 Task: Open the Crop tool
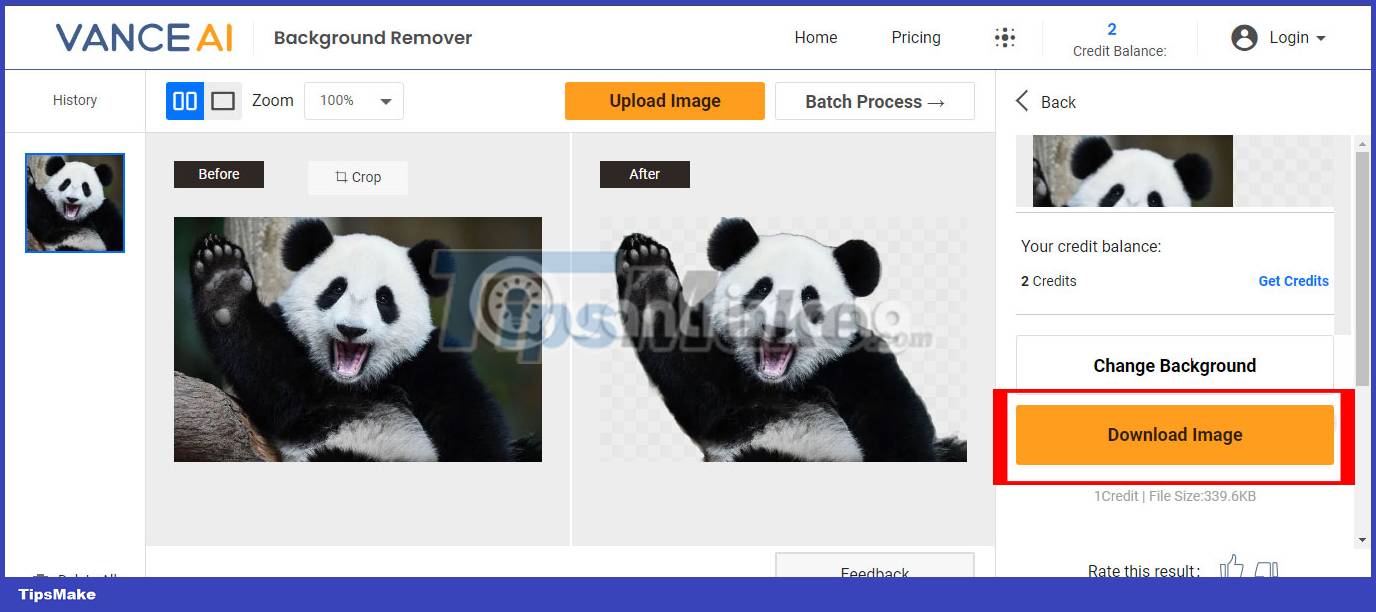(x=357, y=177)
